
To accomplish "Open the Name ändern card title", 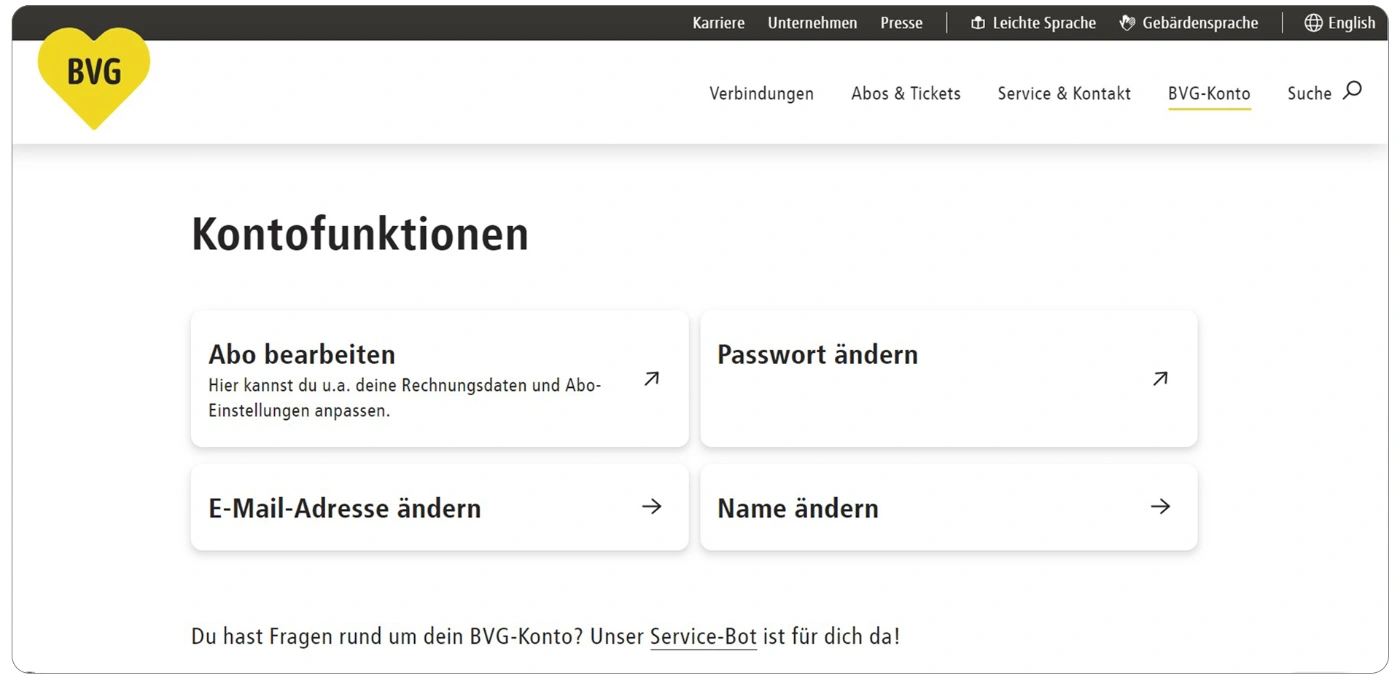I will [798, 508].
